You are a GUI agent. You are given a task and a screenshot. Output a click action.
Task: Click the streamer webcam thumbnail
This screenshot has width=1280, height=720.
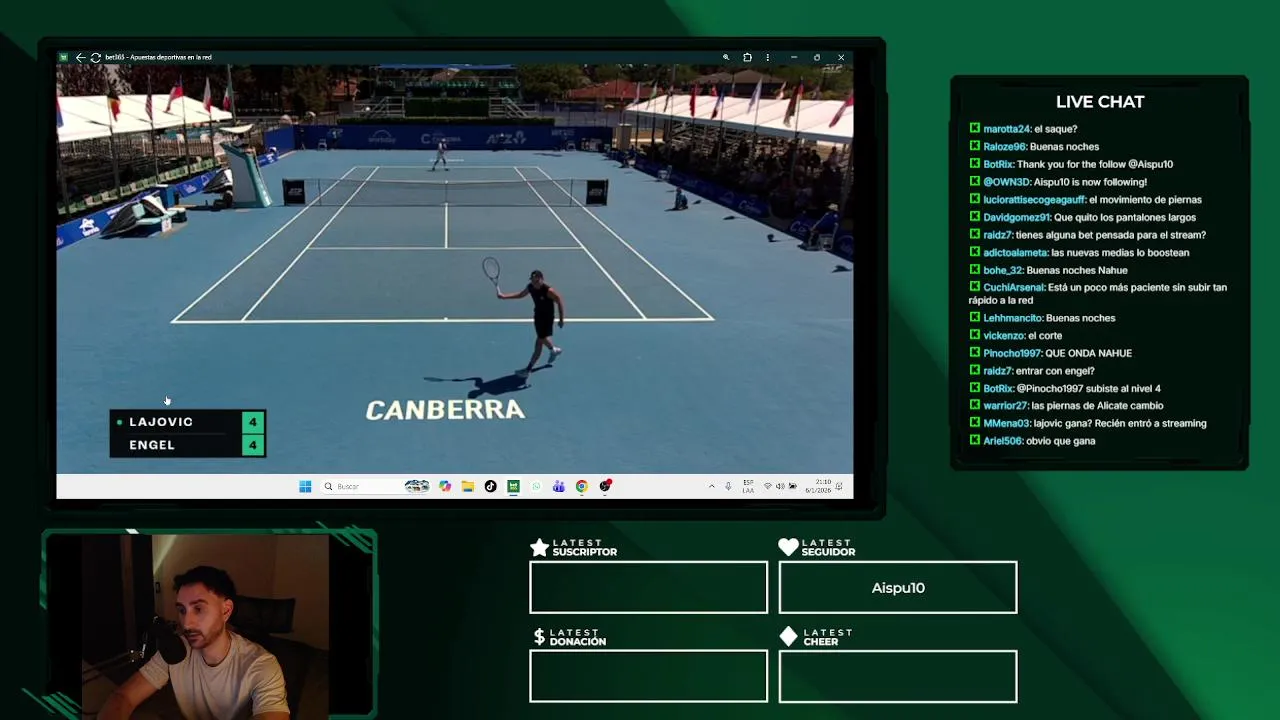(208, 625)
